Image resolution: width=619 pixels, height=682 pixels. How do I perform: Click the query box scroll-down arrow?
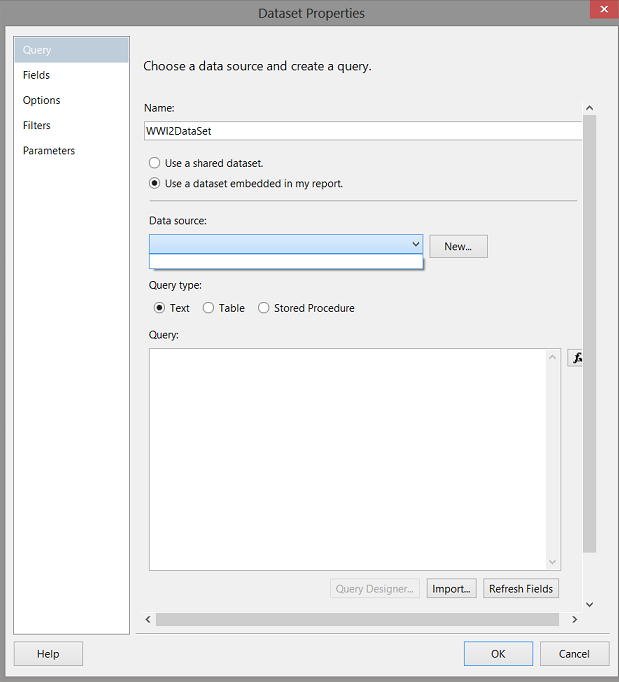pyautogui.click(x=553, y=562)
